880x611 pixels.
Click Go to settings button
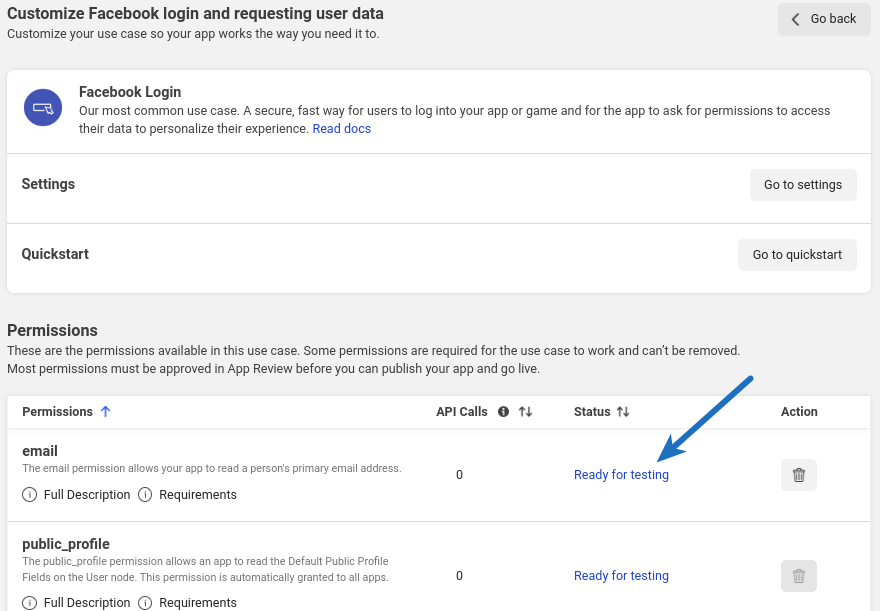803,185
